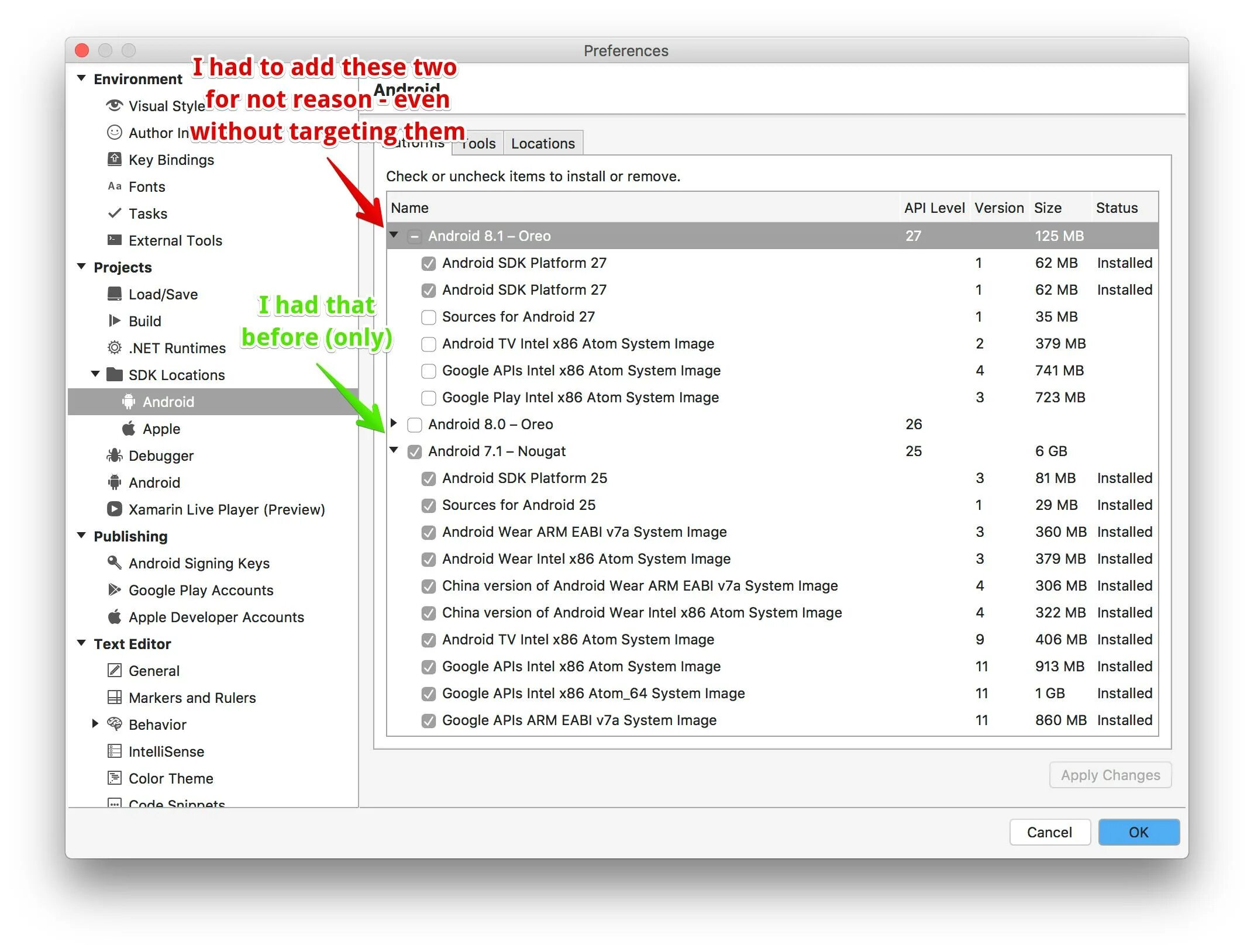
Task: Enable the Android 8.0 – Oreo checkbox
Action: coord(415,425)
